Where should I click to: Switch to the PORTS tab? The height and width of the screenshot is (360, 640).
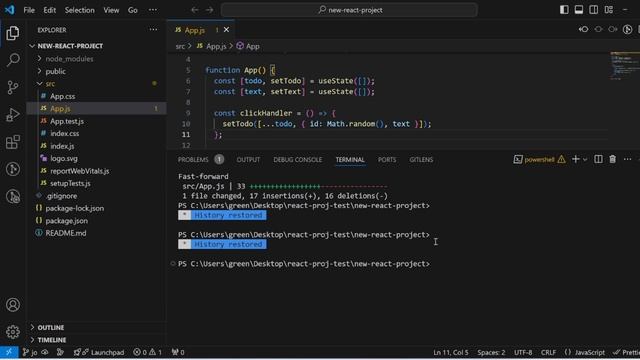(x=387, y=160)
